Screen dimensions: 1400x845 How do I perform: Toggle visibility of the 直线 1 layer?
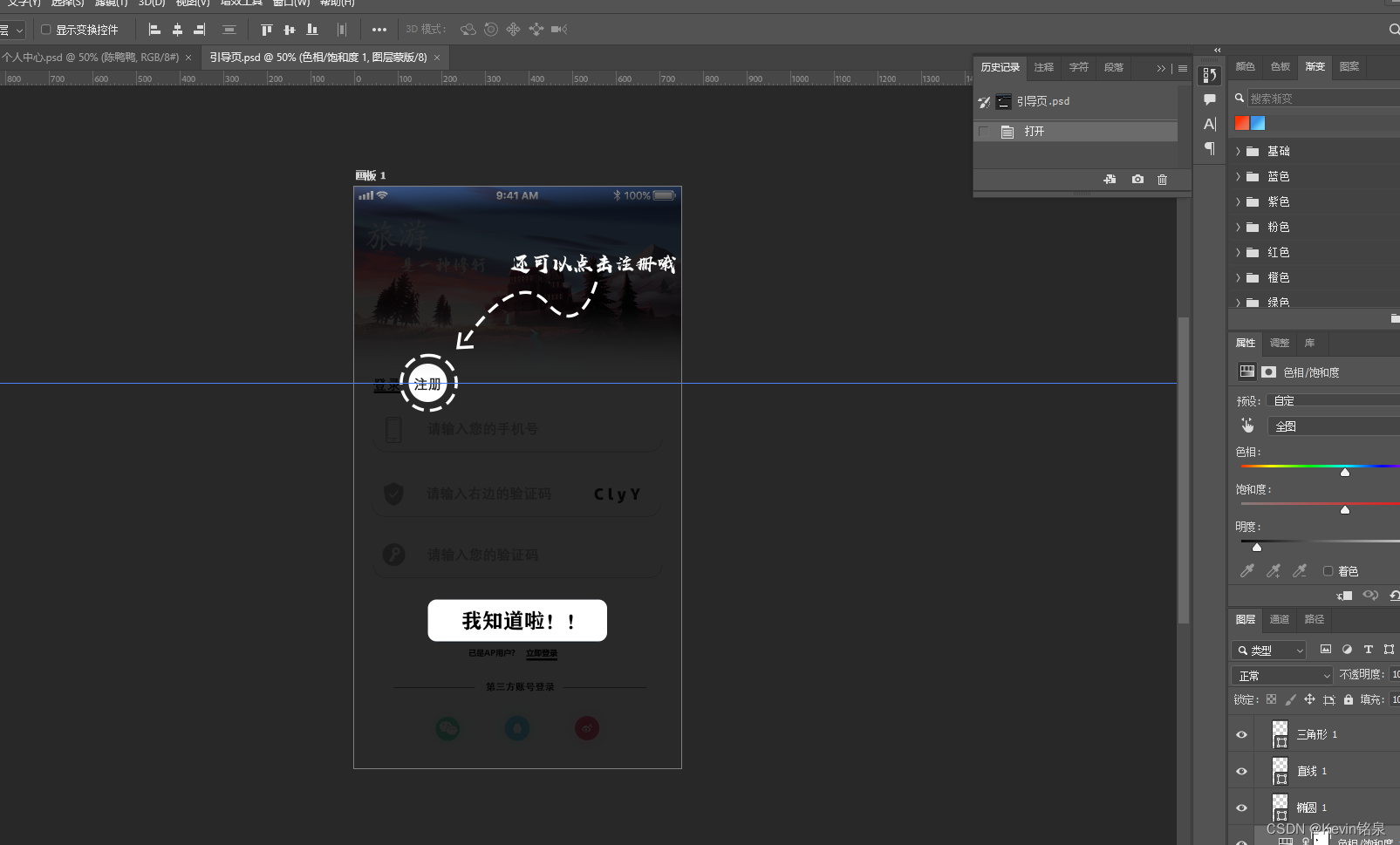tap(1240, 771)
